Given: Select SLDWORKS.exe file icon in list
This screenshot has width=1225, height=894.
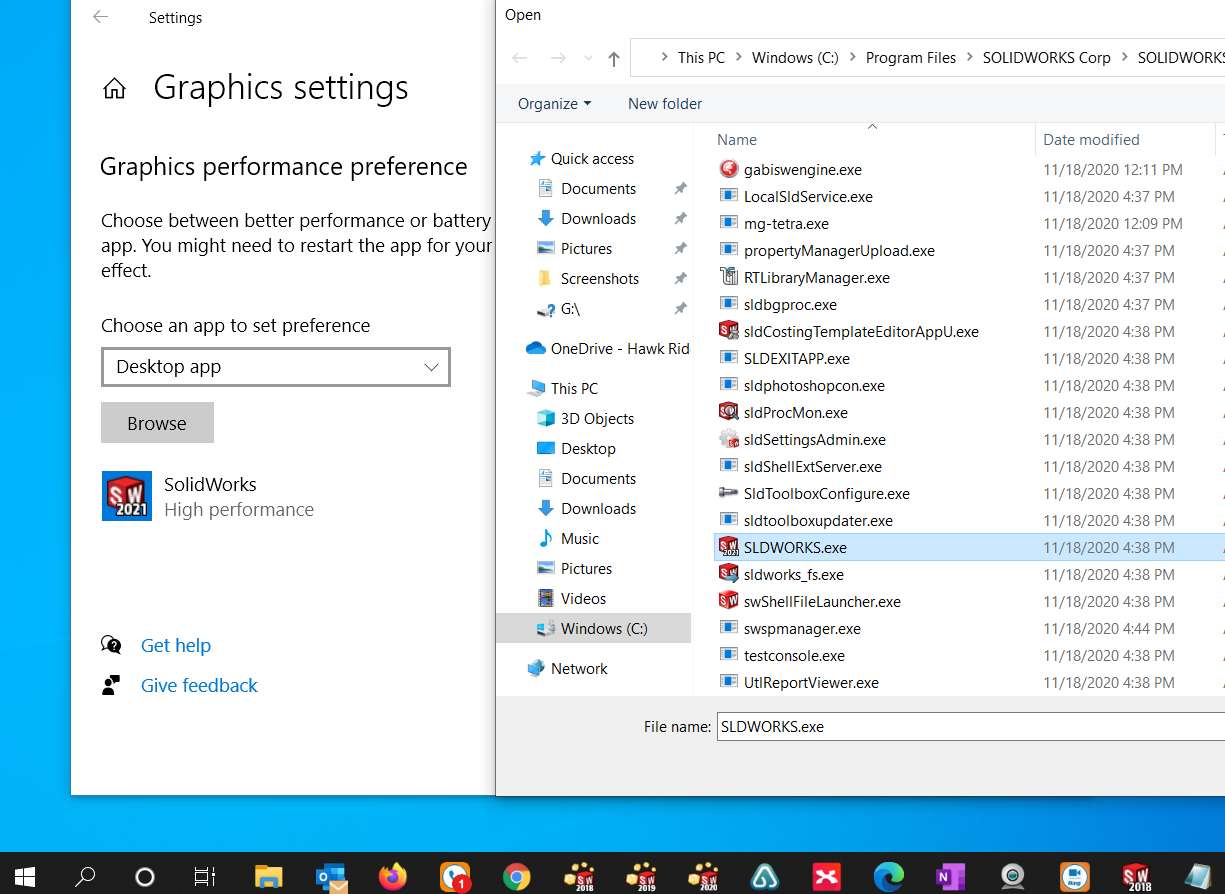Looking at the screenshot, I should [728, 547].
